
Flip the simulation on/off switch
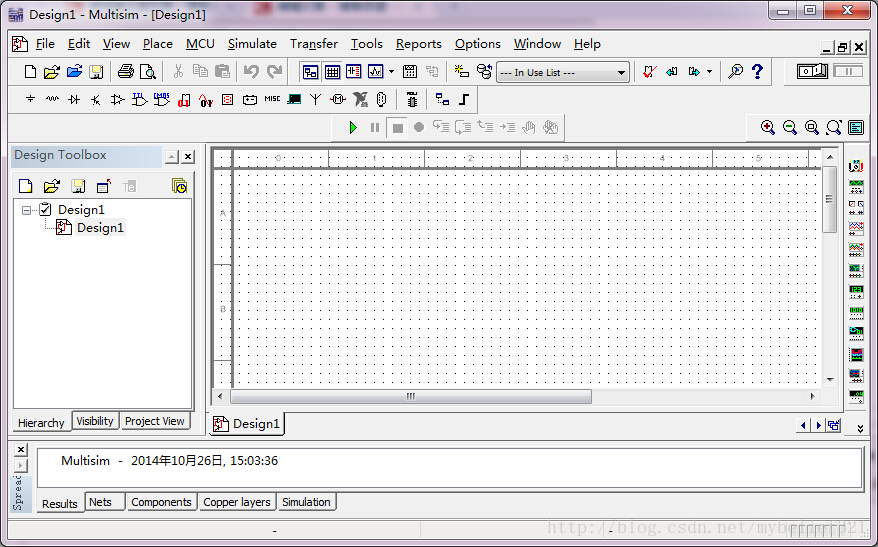click(812, 71)
